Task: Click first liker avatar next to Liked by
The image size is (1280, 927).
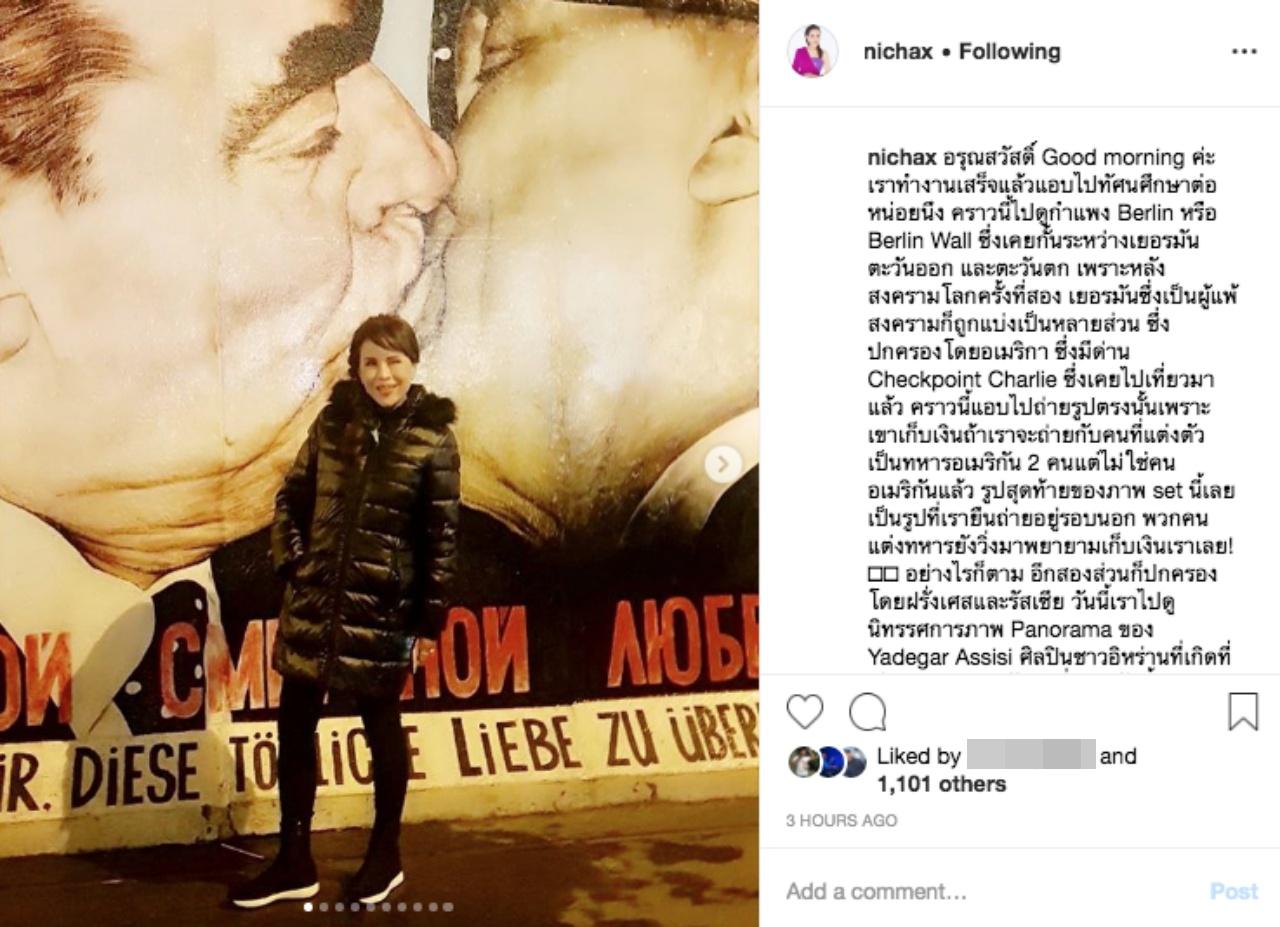Action: click(x=803, y=762)
